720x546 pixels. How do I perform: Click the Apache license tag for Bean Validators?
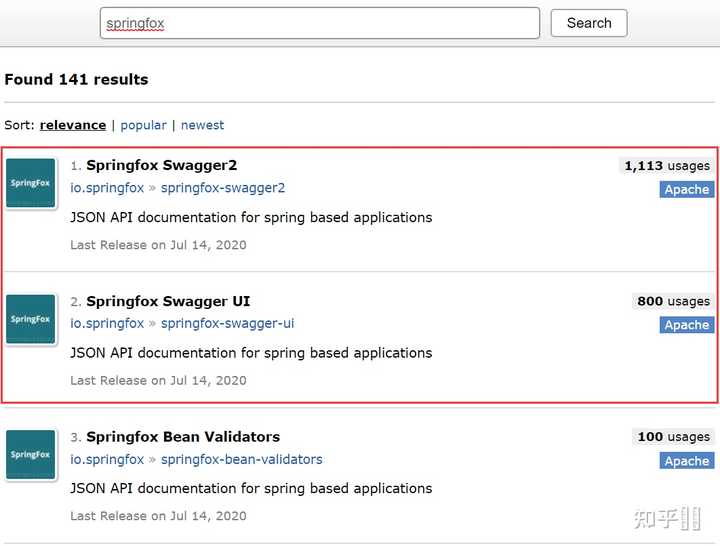686,461
